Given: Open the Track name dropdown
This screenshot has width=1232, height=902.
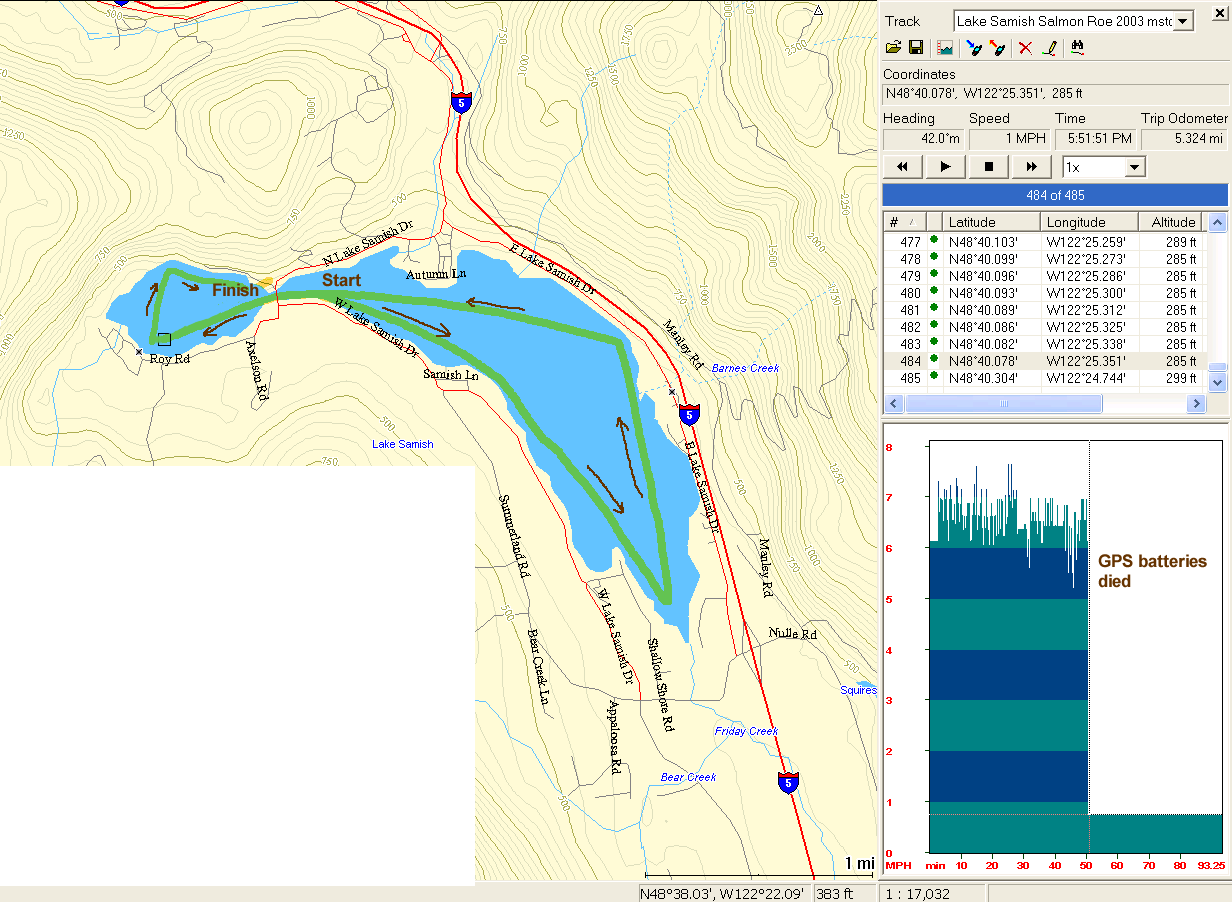Looking at the screenshot, I should click(x=1183, y=21).
